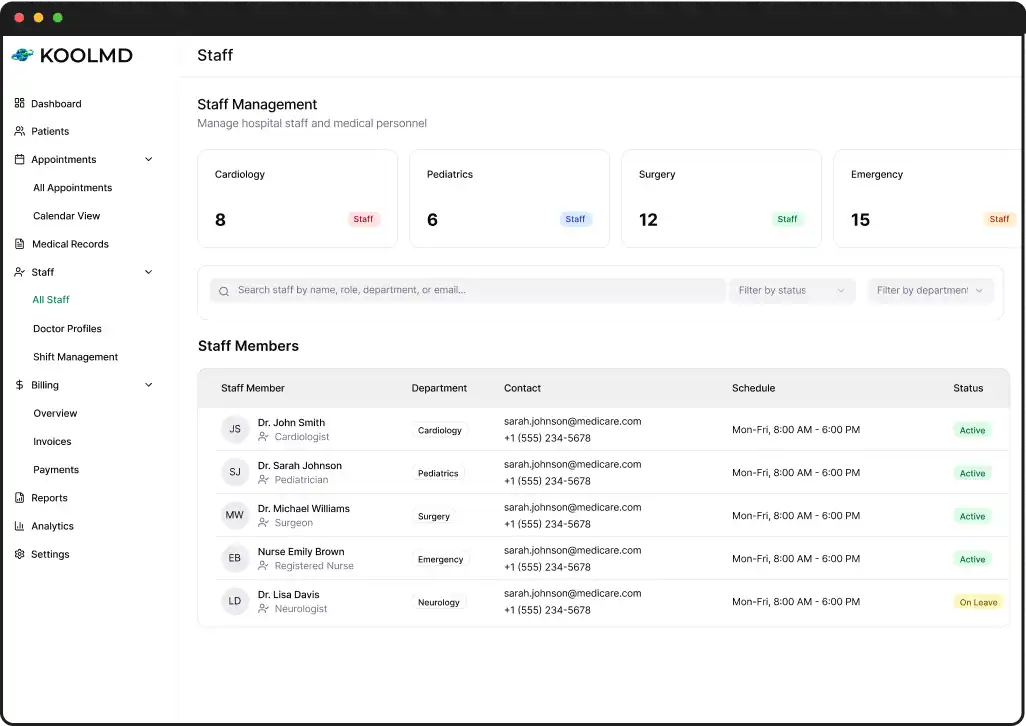The height and width of the screenshot is (726, 1026).
Task: Click the green Staff badge on Surgery card
Action: tap(787, 219)
